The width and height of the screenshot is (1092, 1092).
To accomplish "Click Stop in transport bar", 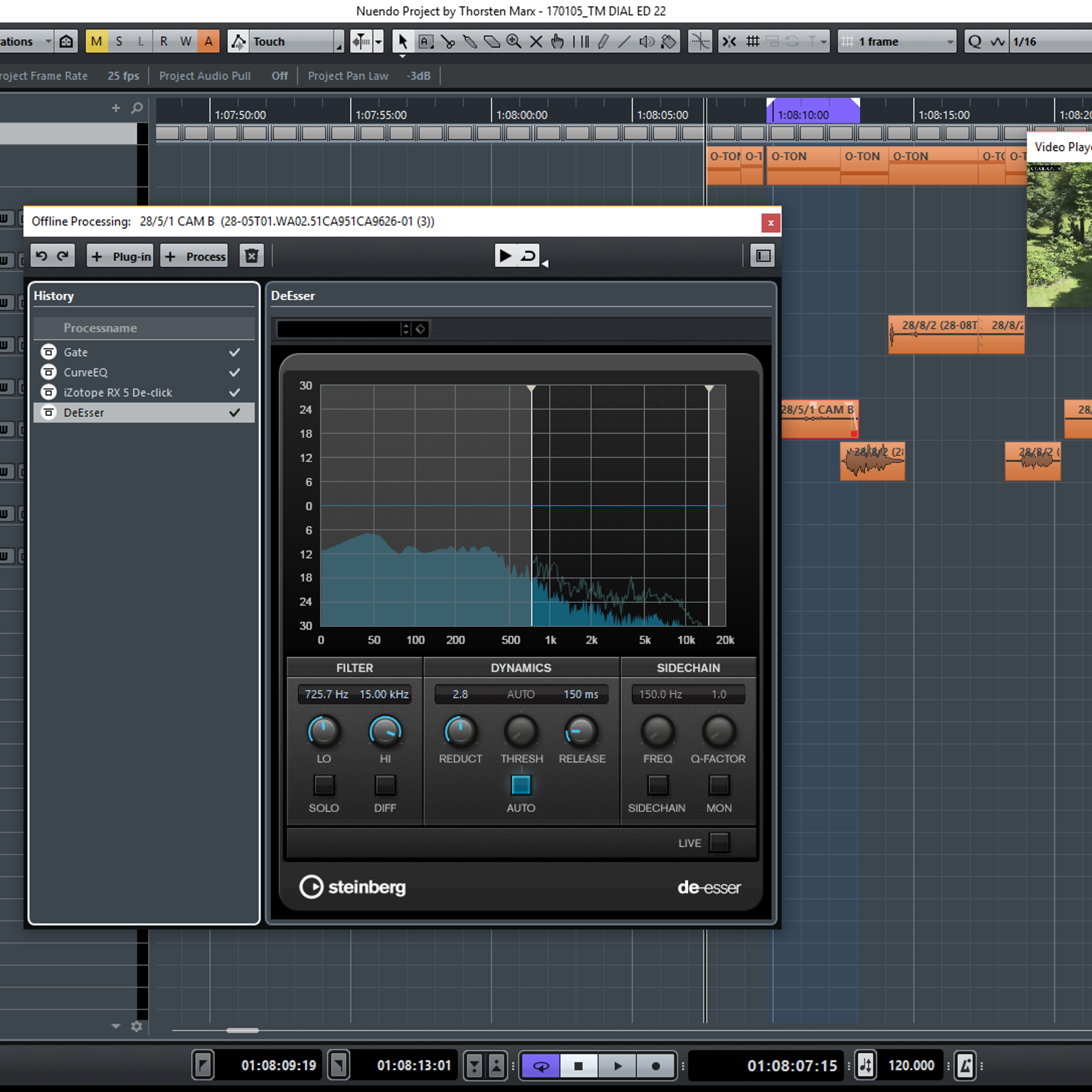I will coord(579,1065).
